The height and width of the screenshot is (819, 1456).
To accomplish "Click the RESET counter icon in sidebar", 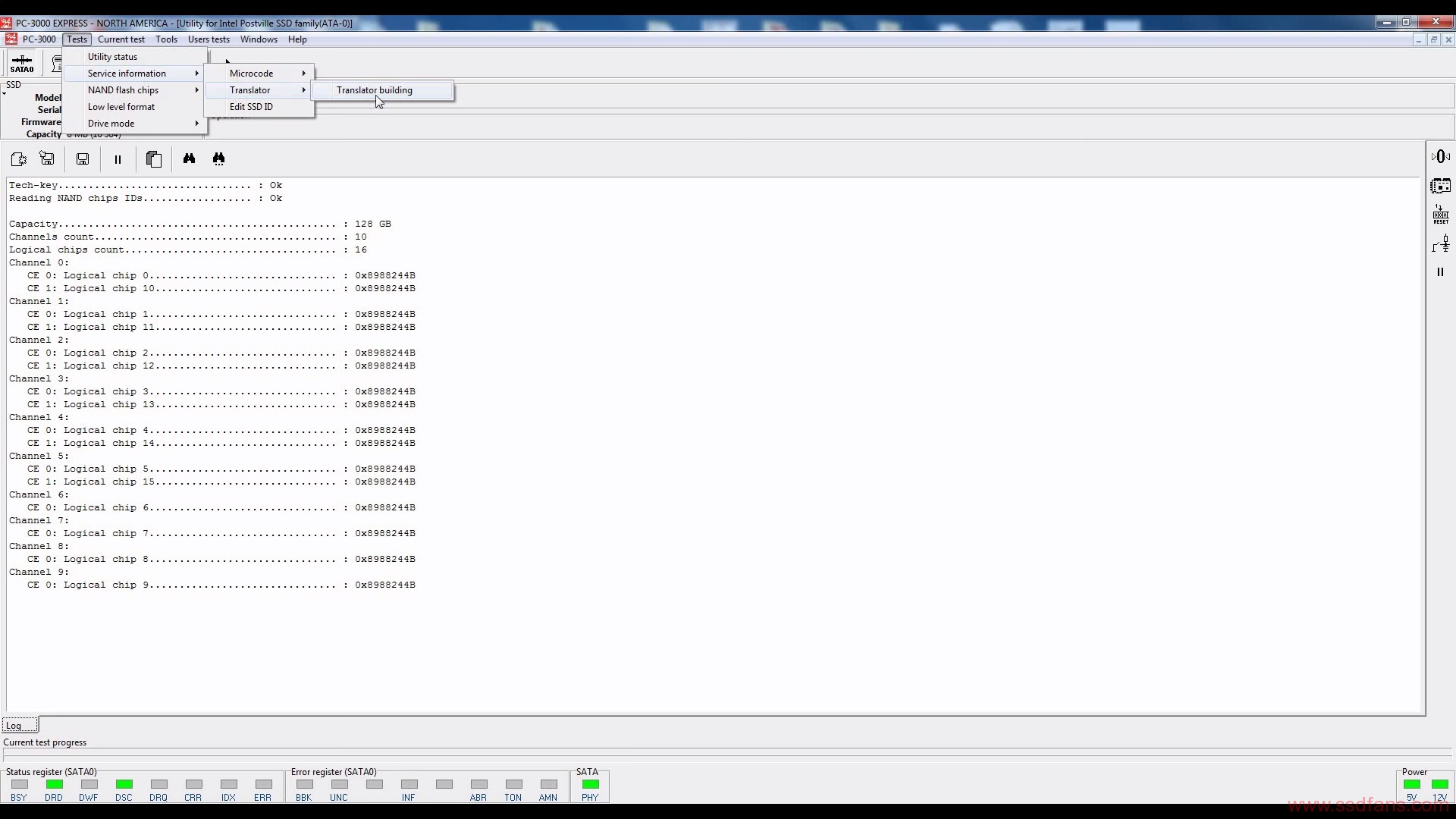I will click(1441, 215).
